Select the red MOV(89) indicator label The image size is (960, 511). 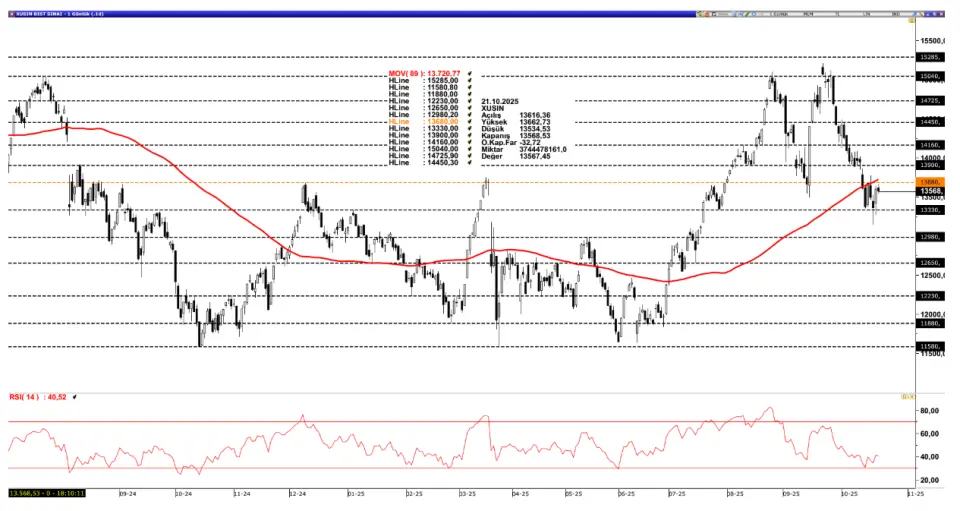click(x=424, y=73)
